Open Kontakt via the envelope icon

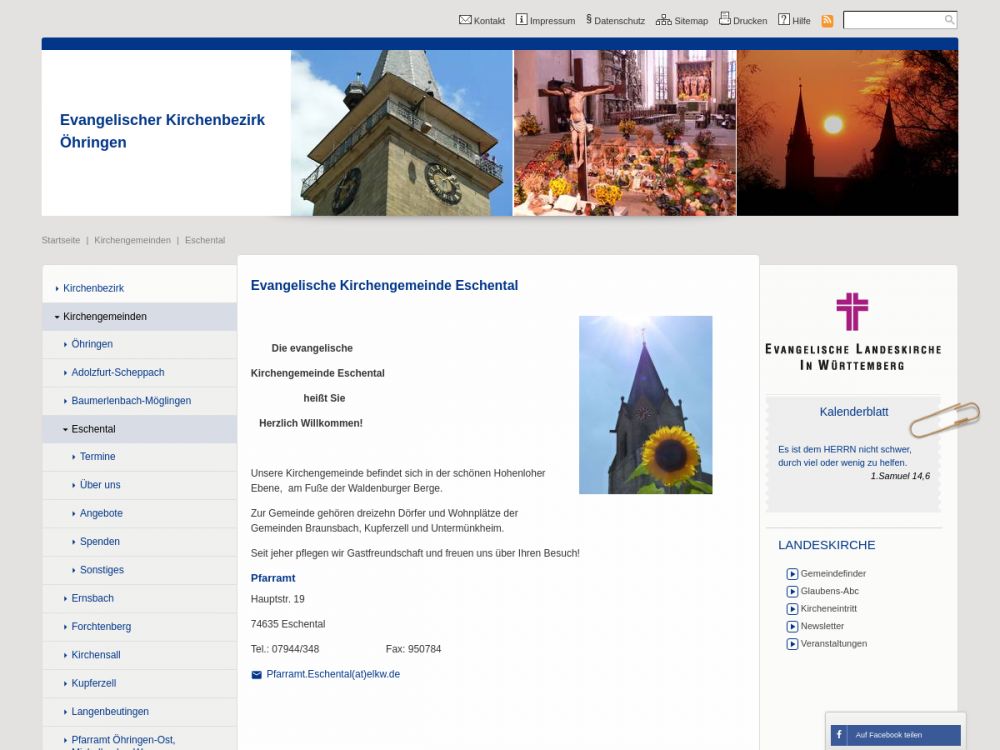(465, 20)
